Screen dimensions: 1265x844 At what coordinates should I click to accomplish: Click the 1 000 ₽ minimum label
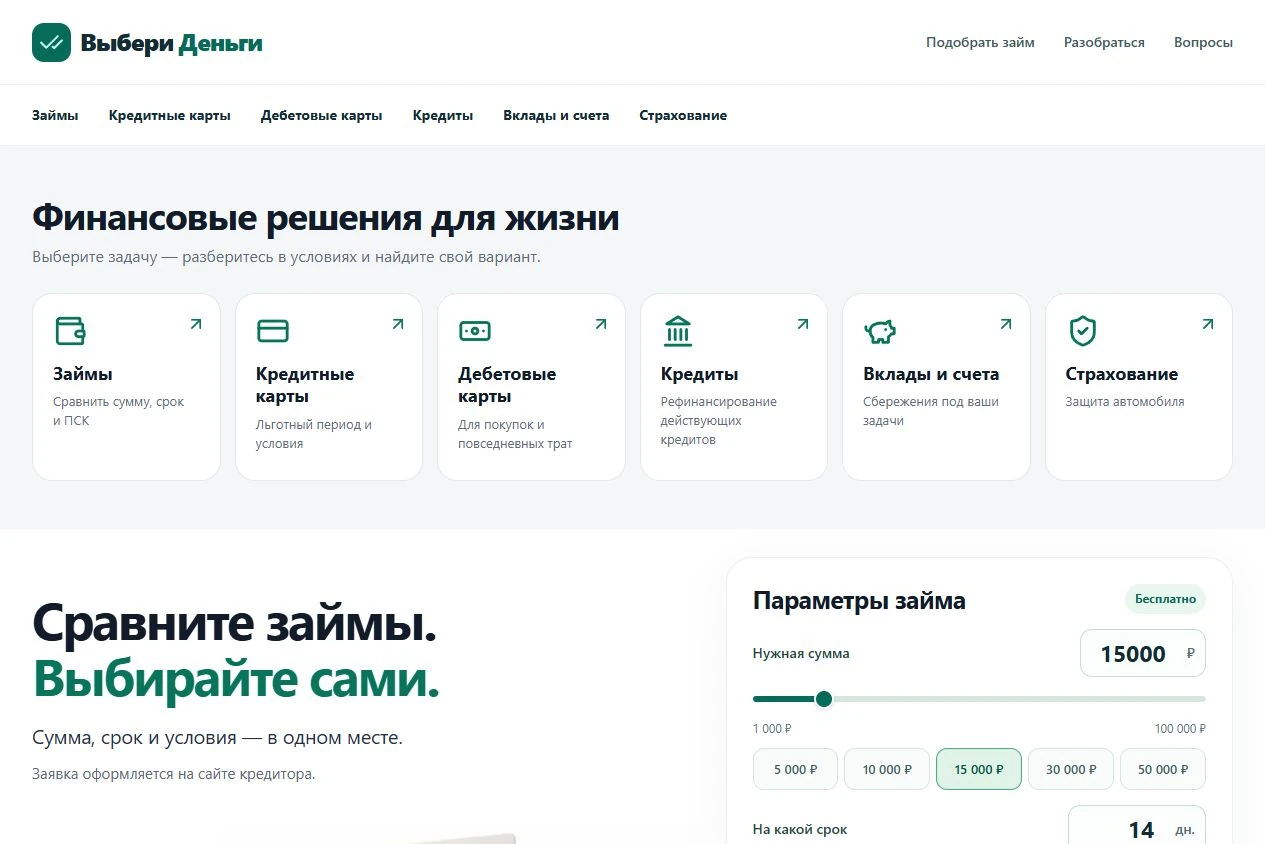[772, 729]
